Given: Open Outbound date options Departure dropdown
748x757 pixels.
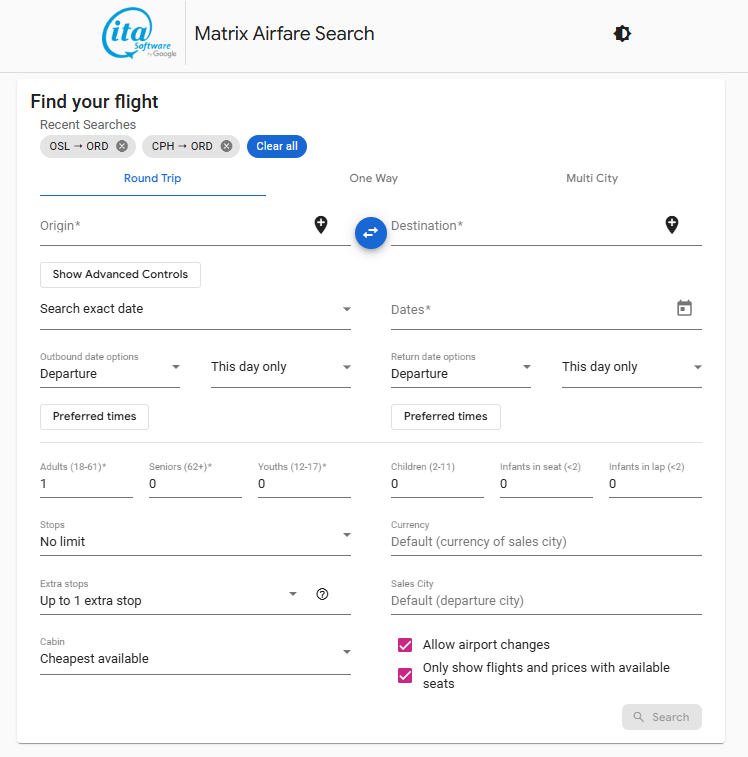Looking at the screenshot, I should point(110,369).
